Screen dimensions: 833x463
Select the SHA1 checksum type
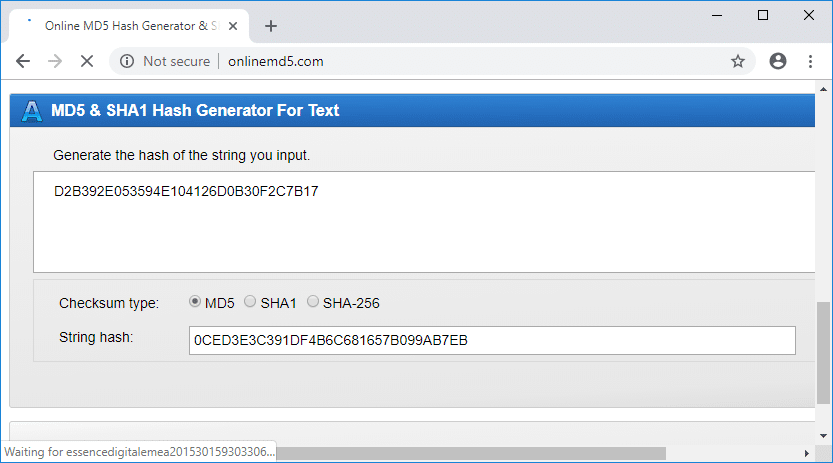pos(250,302)
